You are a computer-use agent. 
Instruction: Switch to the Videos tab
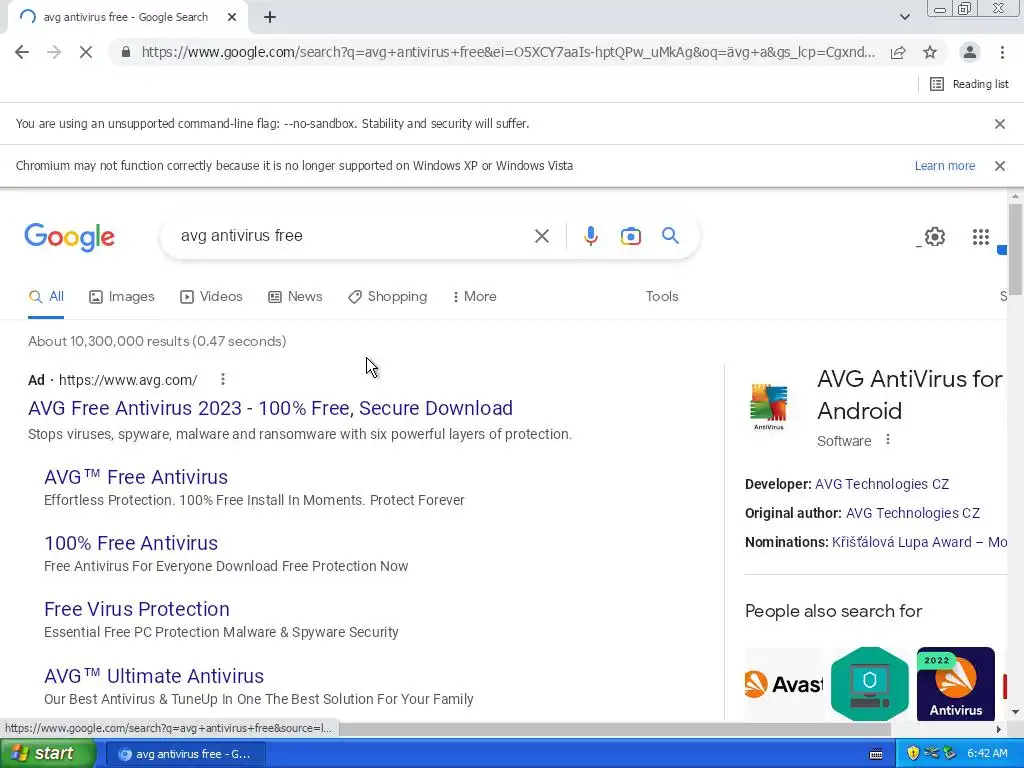(211, 297)
